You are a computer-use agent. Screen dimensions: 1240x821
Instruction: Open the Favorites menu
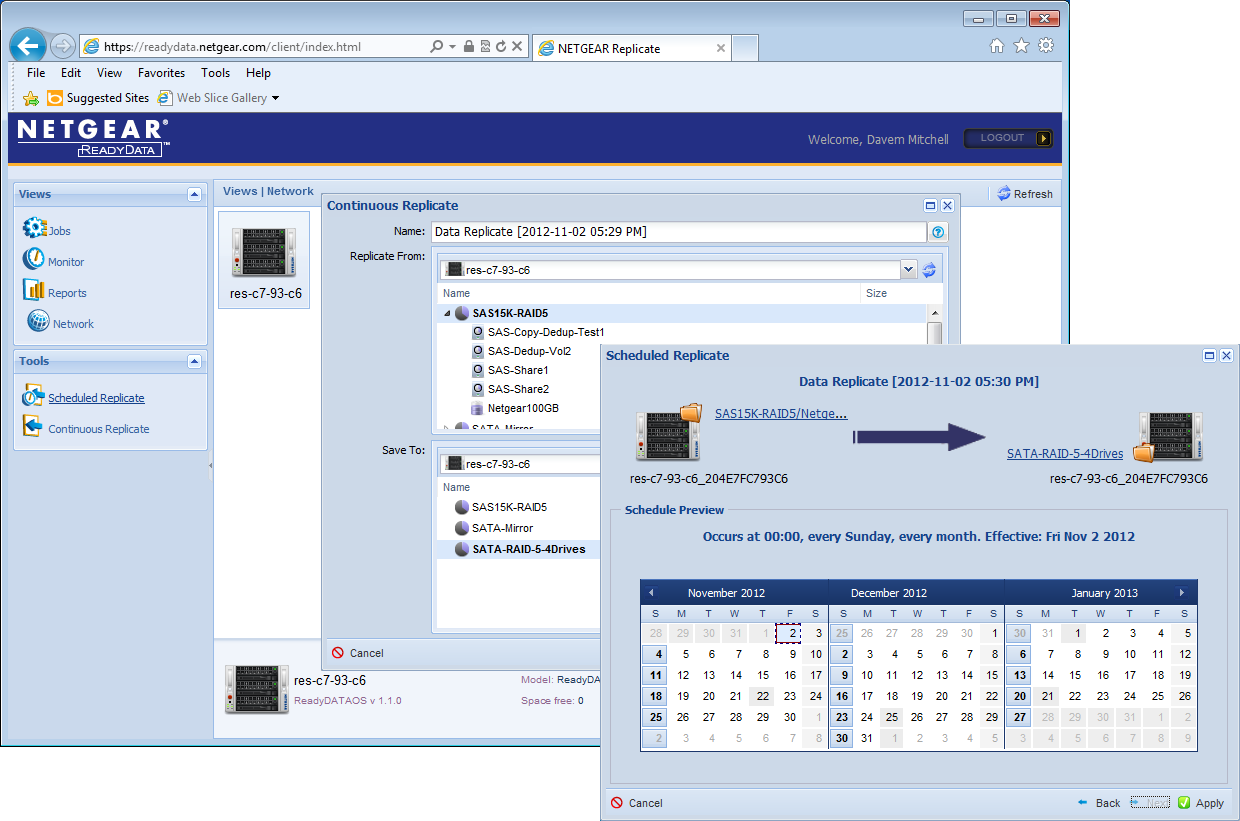[x=162, y=73]
